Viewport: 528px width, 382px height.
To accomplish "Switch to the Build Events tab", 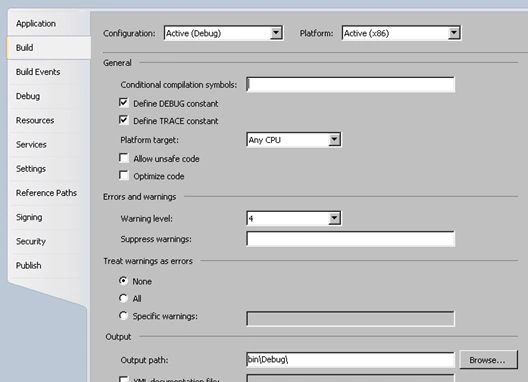I will (x=38, y=72).
